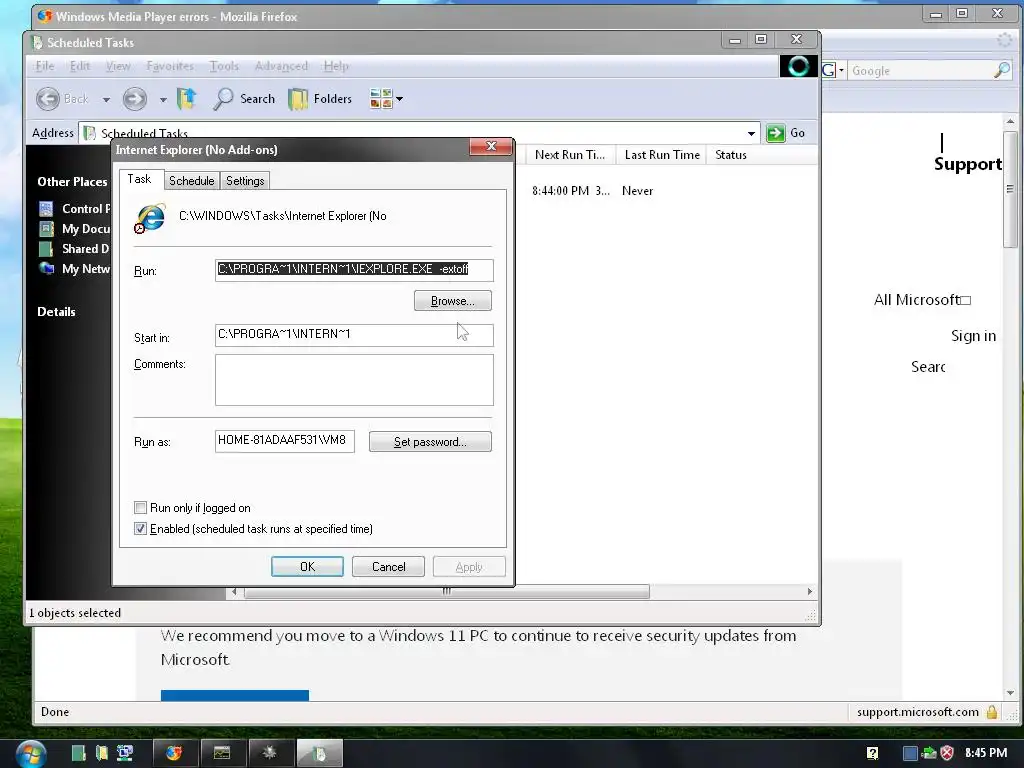Open Shared Documents in Other Places
This screenshot has height=768, width=1024.
coord(74,249)
